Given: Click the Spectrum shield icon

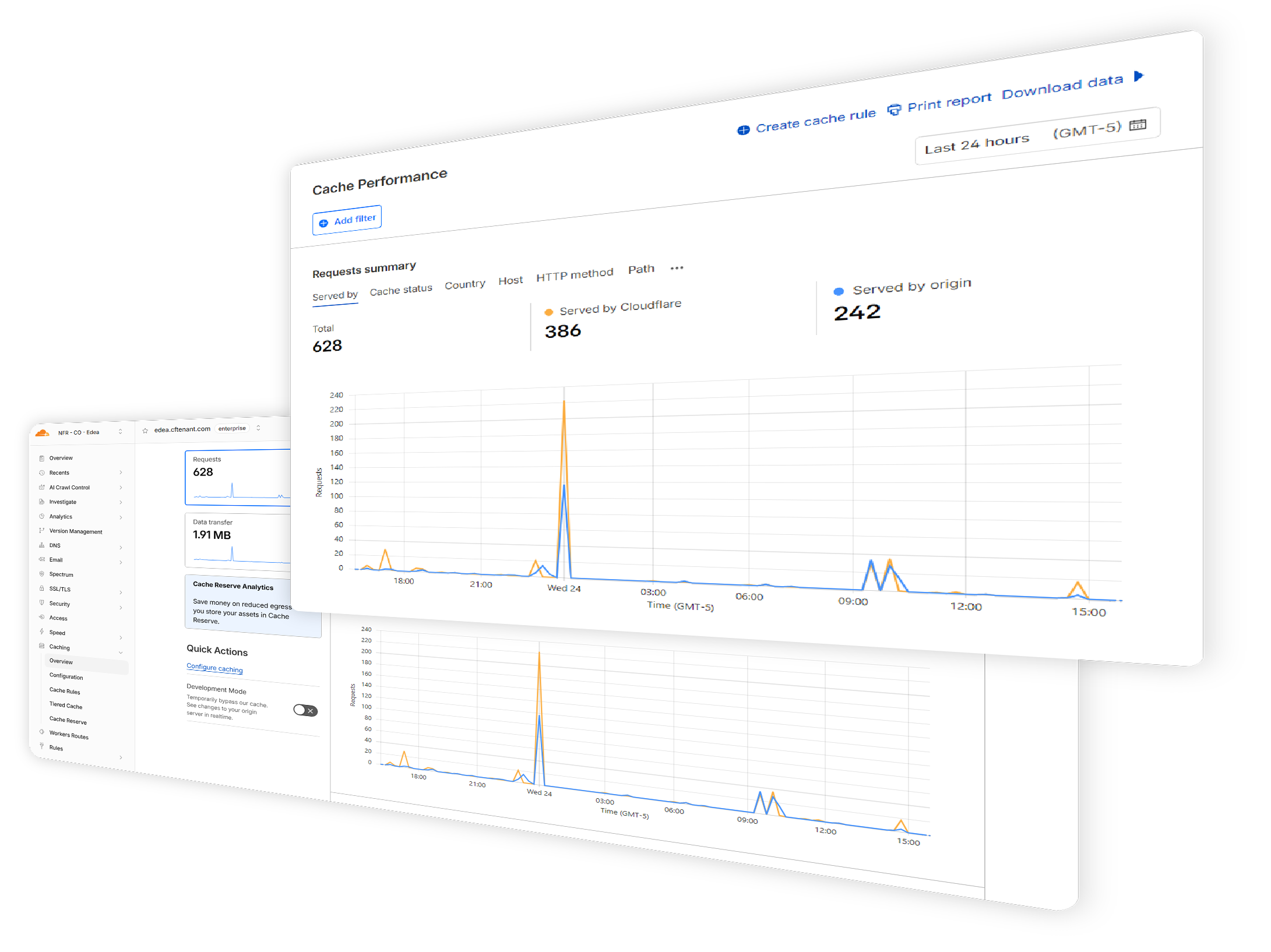Looking at the screenshot, I should (x=41, y=574).
